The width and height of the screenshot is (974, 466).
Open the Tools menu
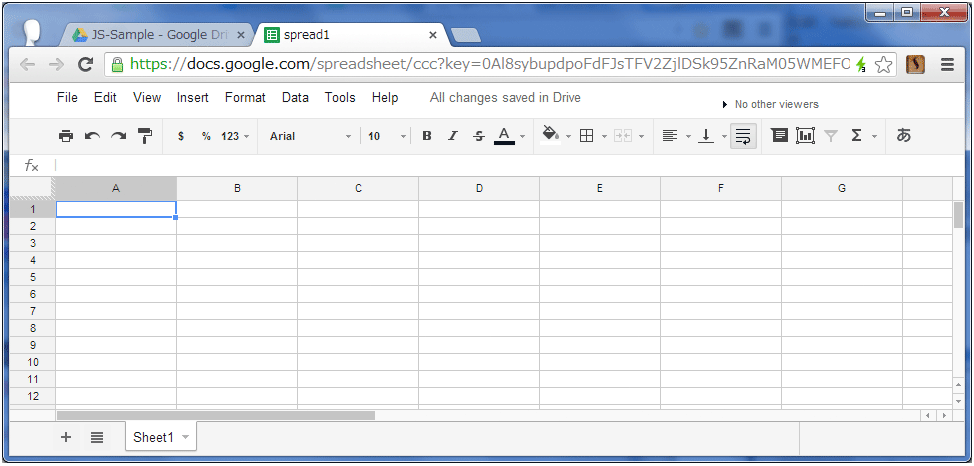(340, 98)
